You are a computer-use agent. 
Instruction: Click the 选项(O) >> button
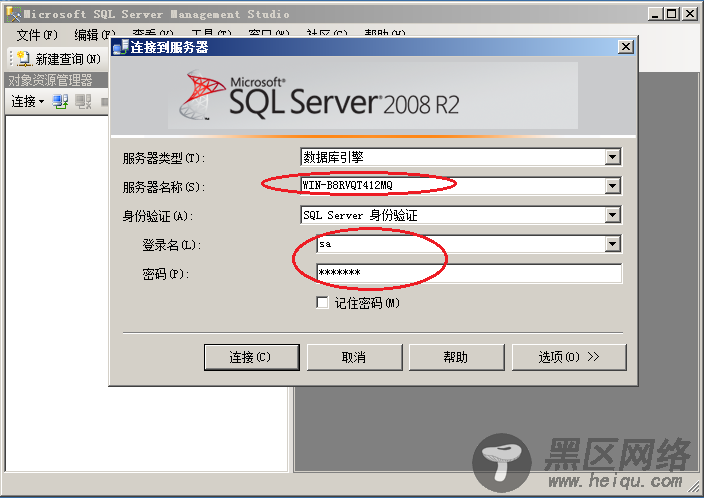click(x=569, y=357)
